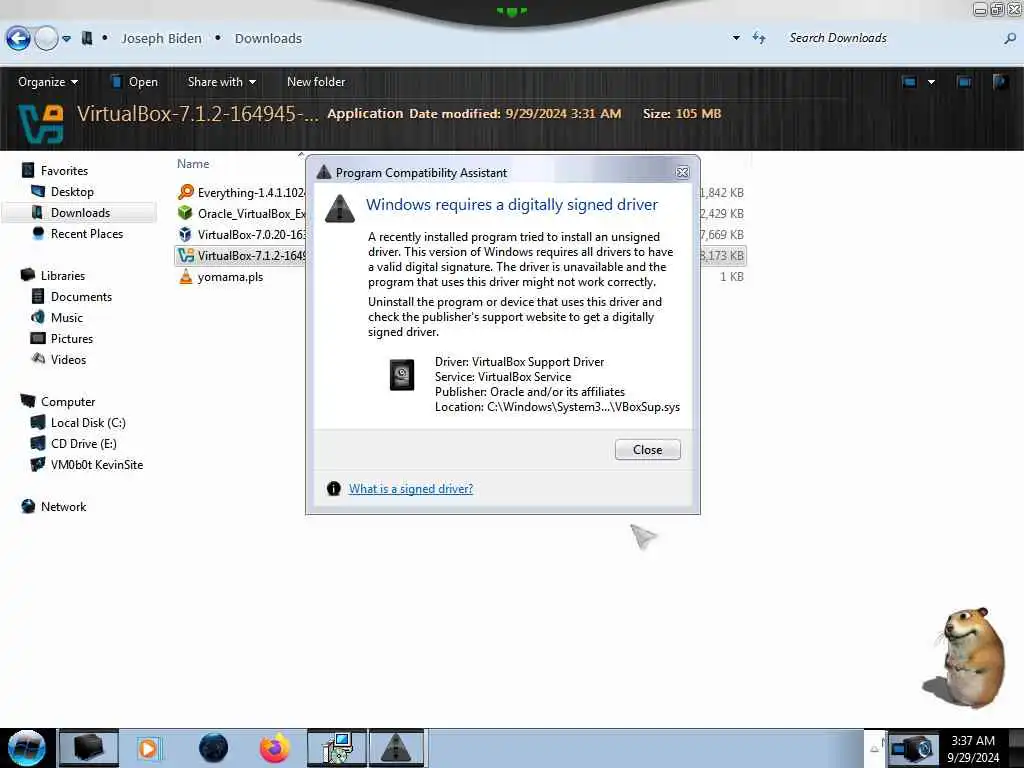Select the VirtualBox-7.1.2 installer file
This screenshot has width=1024, height=768.
point(240,255)
